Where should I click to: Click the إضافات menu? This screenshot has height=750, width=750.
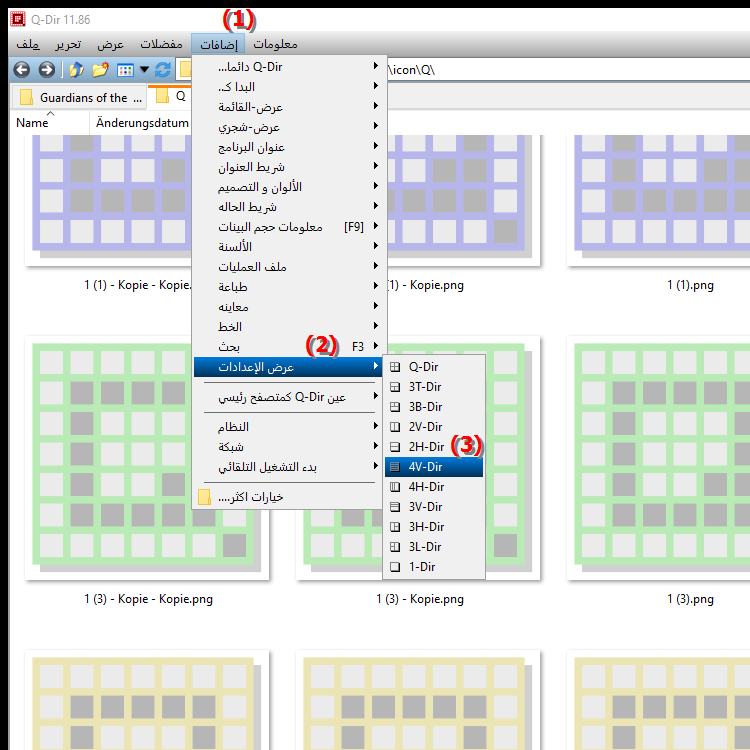[x=218, y=44]
